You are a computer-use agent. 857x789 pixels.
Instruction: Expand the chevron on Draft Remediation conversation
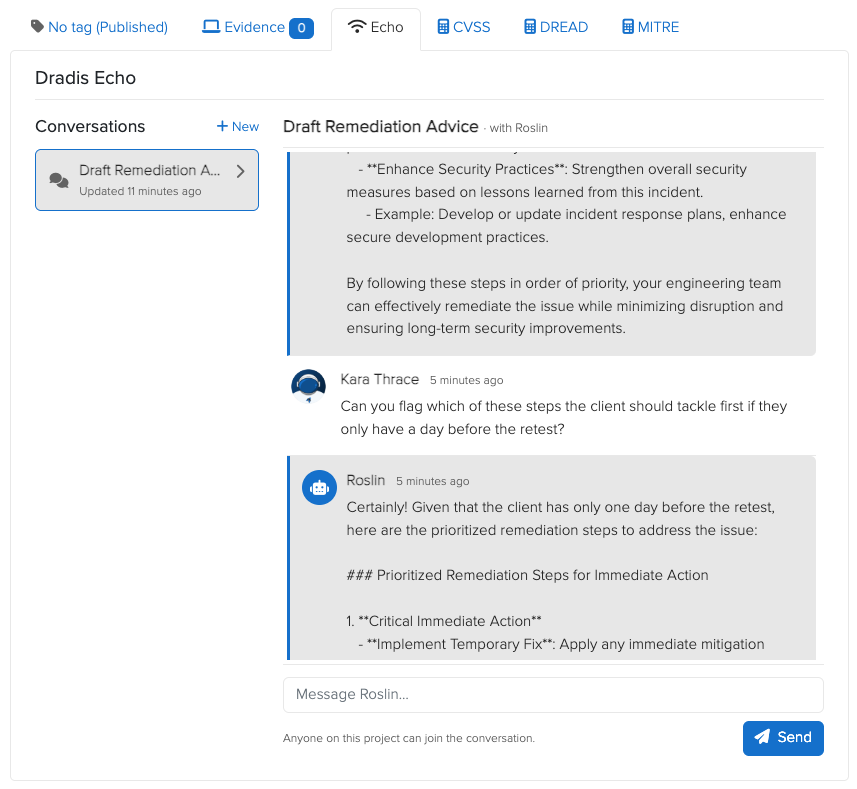240,172
